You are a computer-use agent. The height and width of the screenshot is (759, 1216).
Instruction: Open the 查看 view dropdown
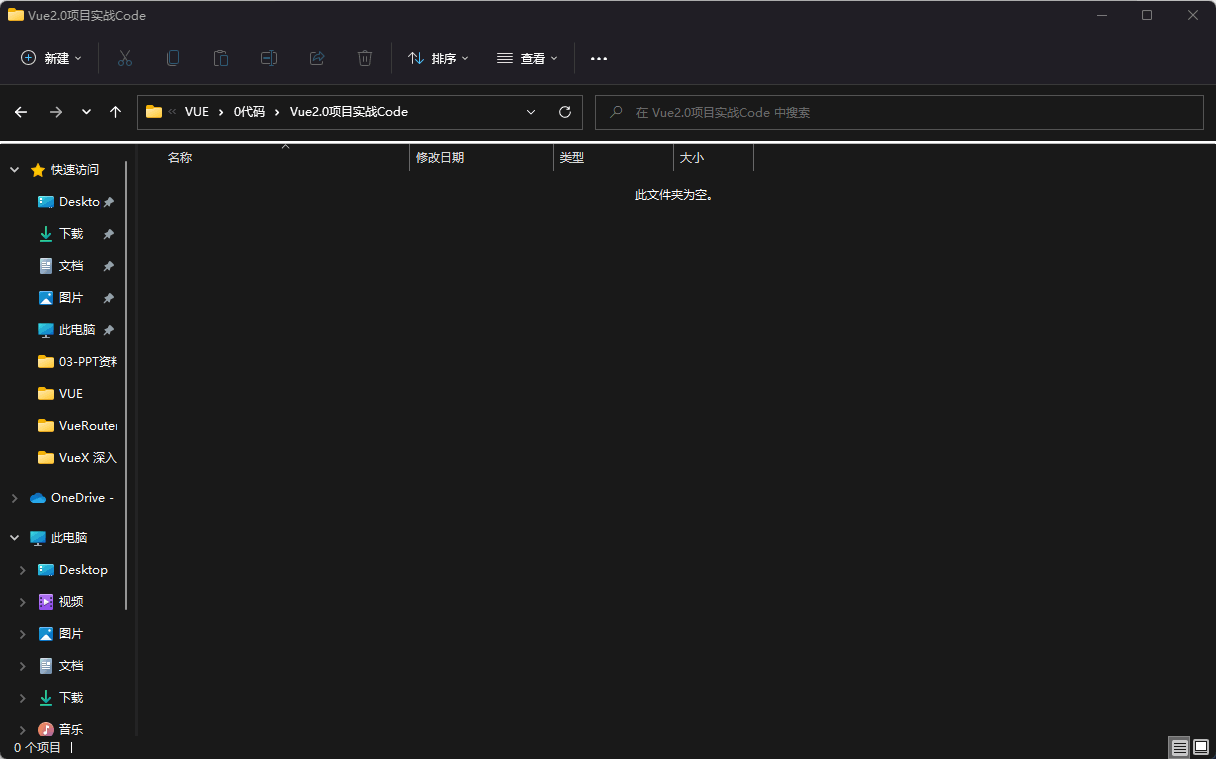[527, 58]
